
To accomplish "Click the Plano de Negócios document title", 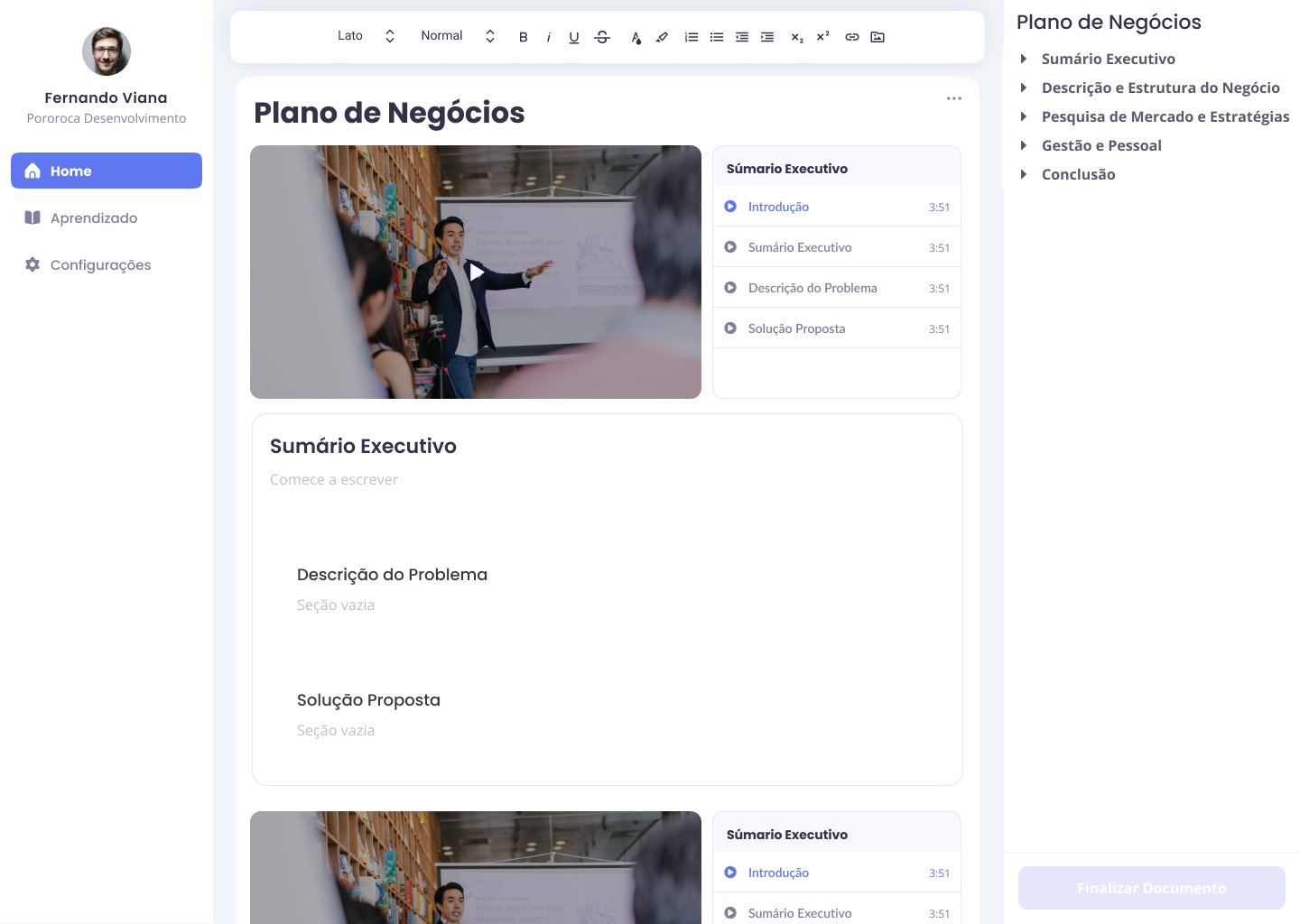I will click(389, 113).
